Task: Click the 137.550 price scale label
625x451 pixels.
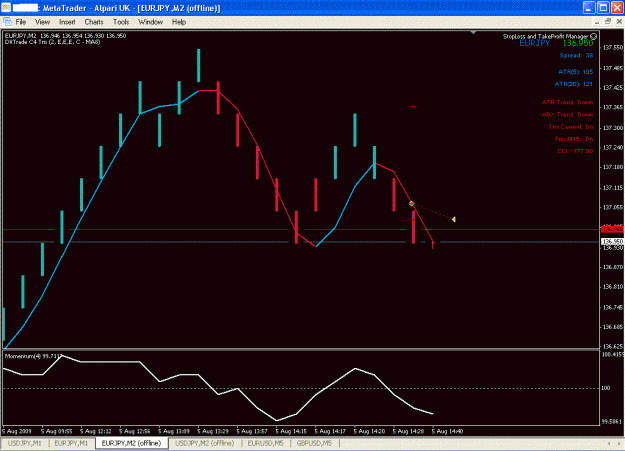Action: click(613, 47)
